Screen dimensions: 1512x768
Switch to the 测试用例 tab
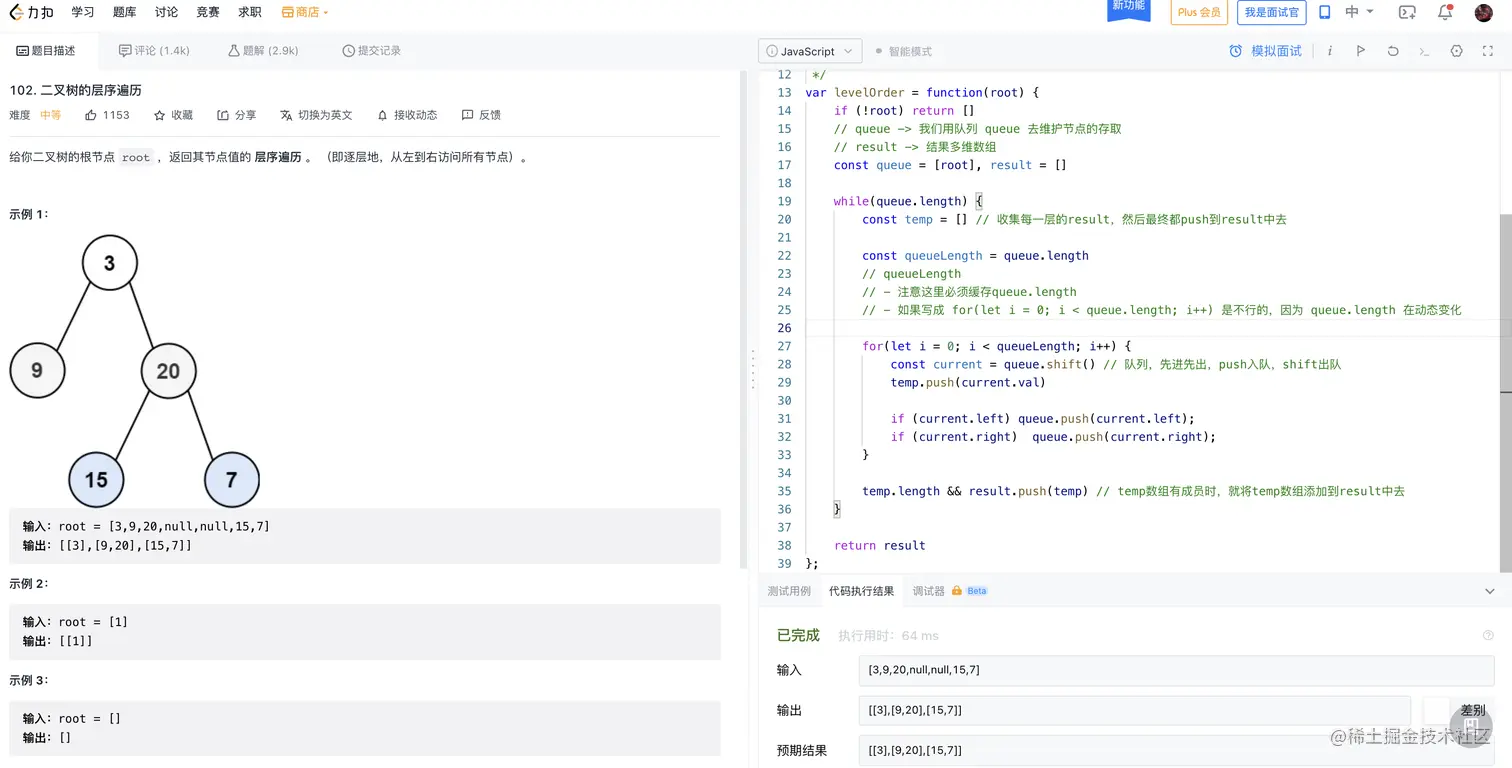[789, 591]
